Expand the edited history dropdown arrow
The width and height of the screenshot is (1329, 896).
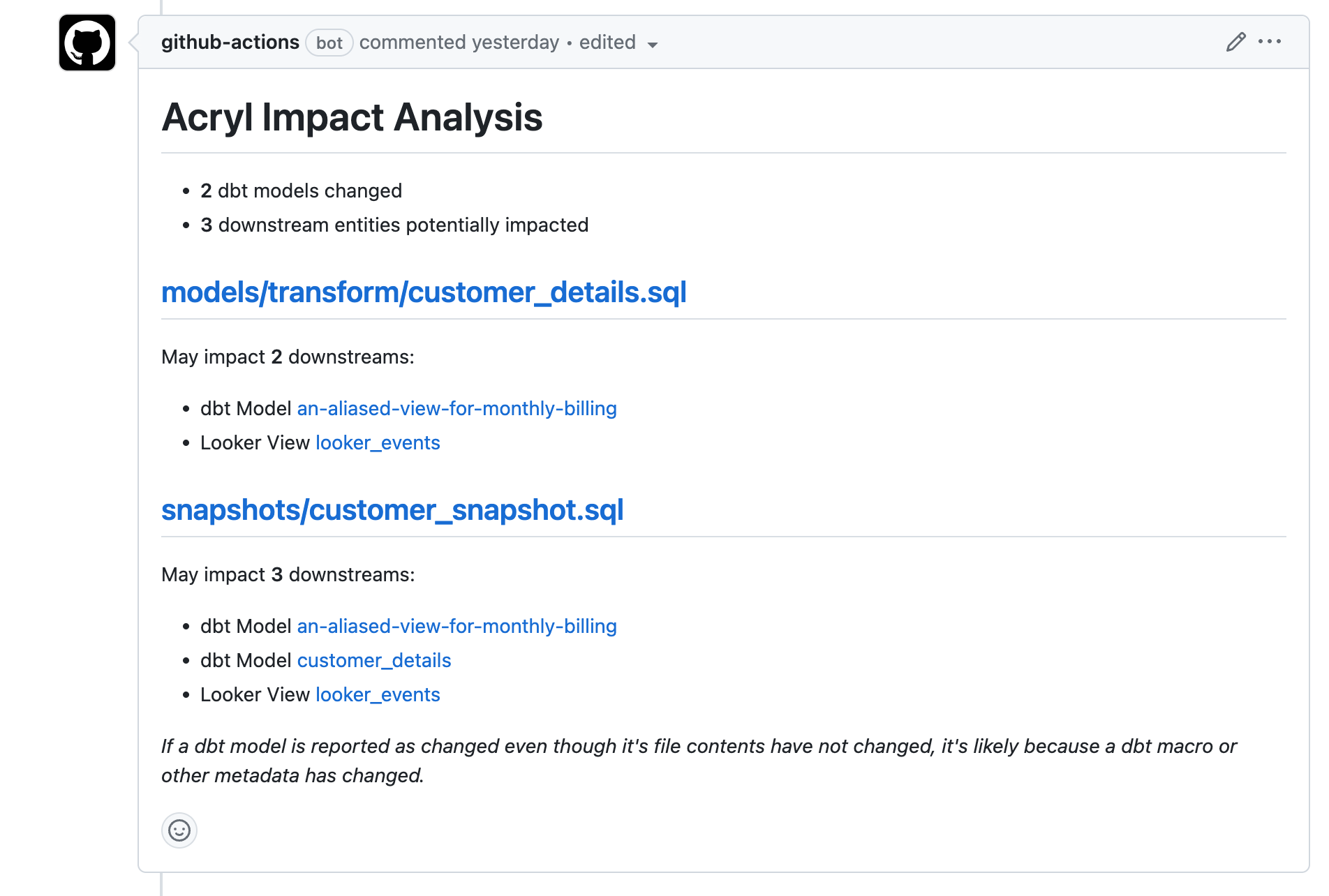click(653, 45)
